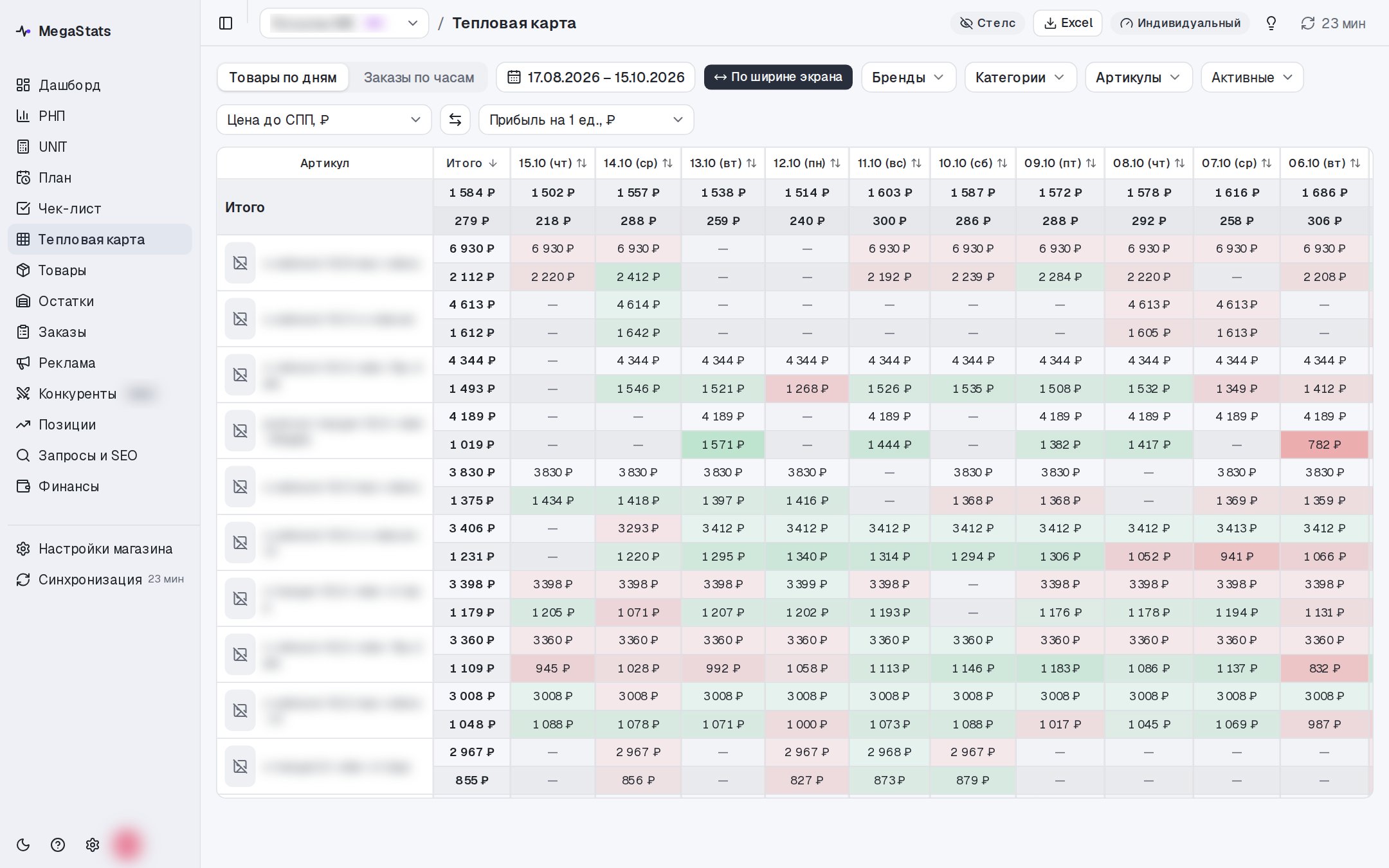Switch to Заказы по часам tab
The width and height of the screenshot is (1389, 868).
click(x=419, y=77)
